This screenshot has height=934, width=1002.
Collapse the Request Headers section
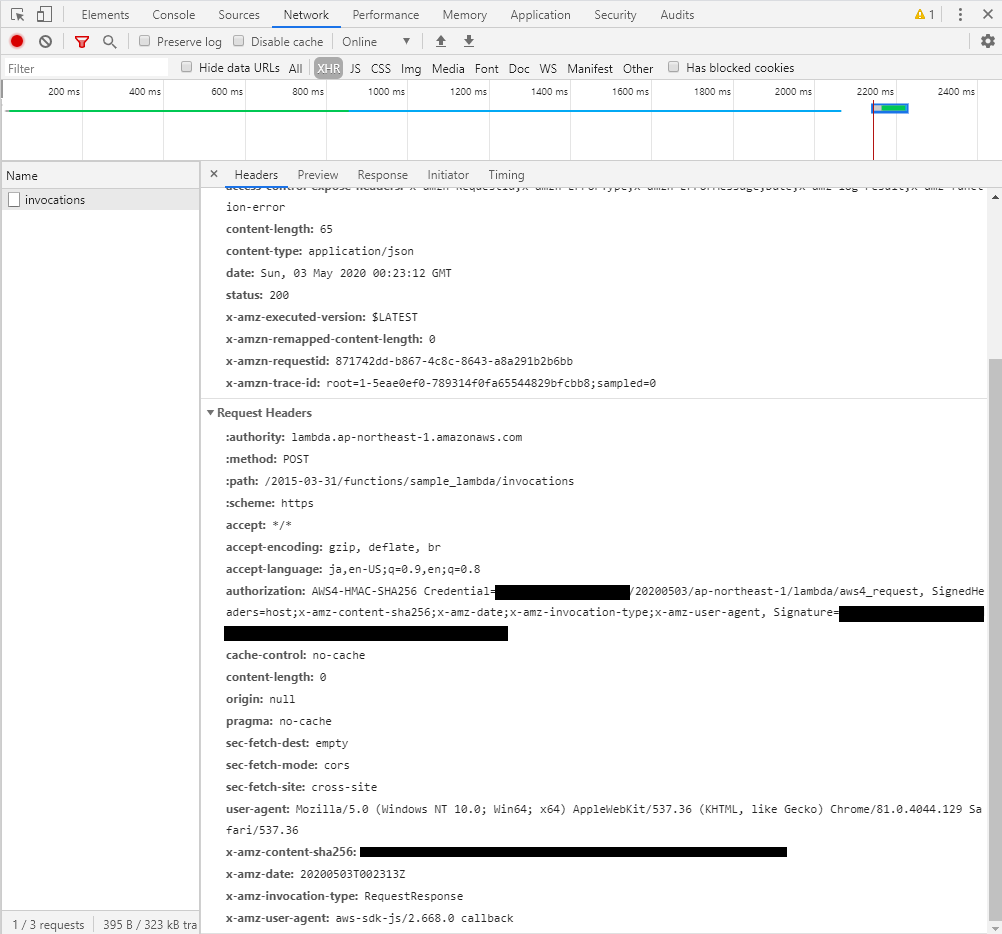pos(210,413)
